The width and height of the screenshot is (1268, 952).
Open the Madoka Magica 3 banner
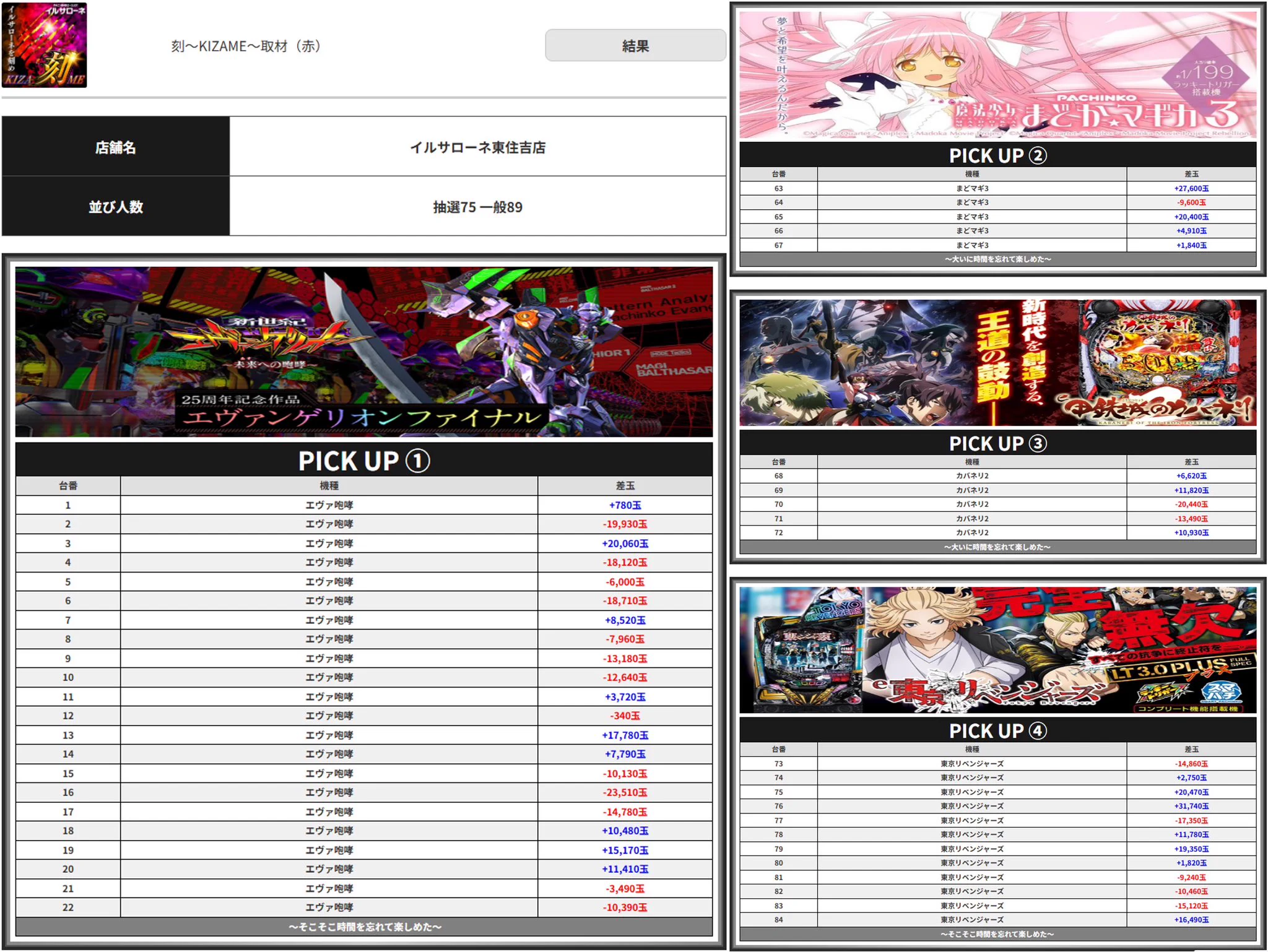998,75
